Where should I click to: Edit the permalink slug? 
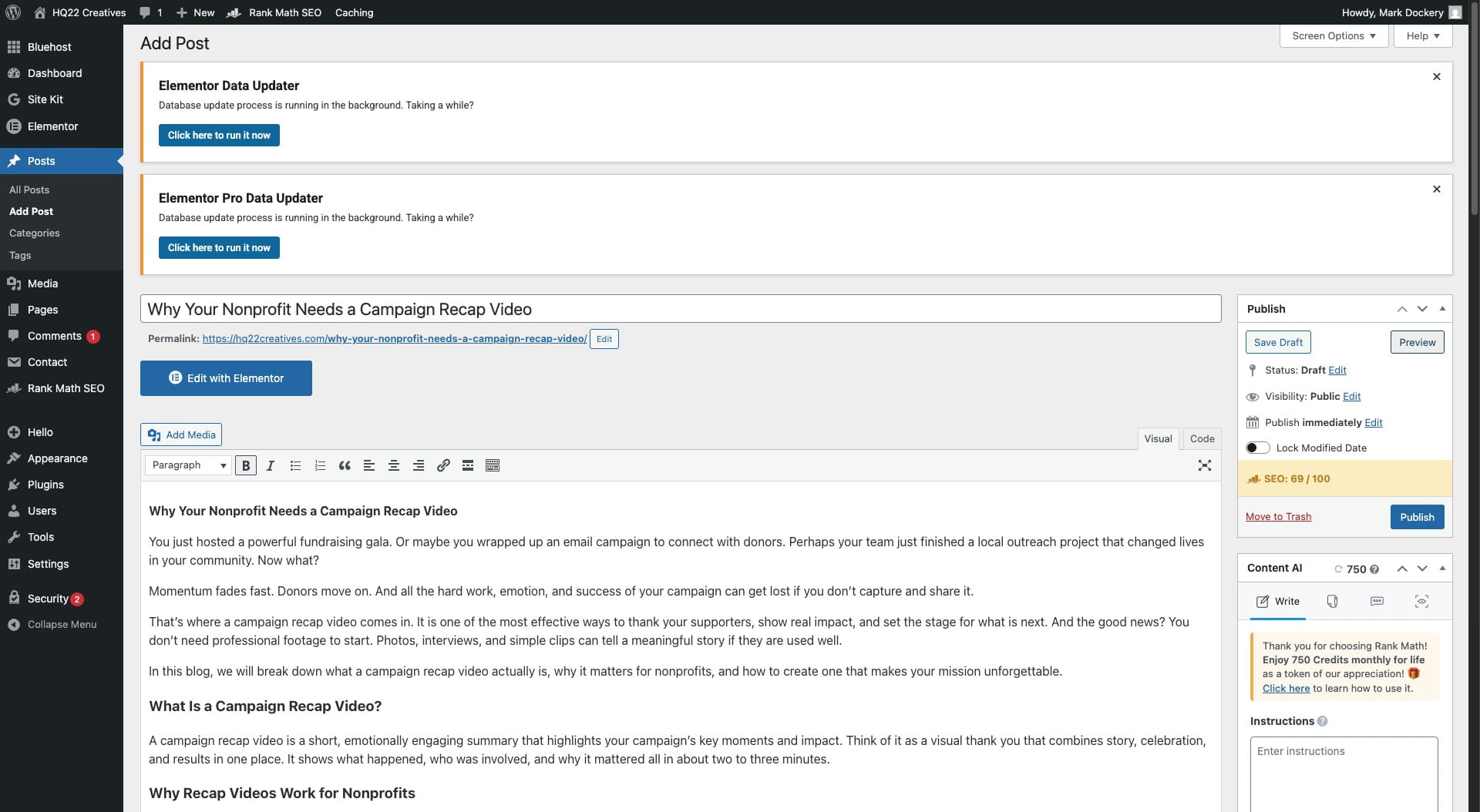click(x=604, y=339)
